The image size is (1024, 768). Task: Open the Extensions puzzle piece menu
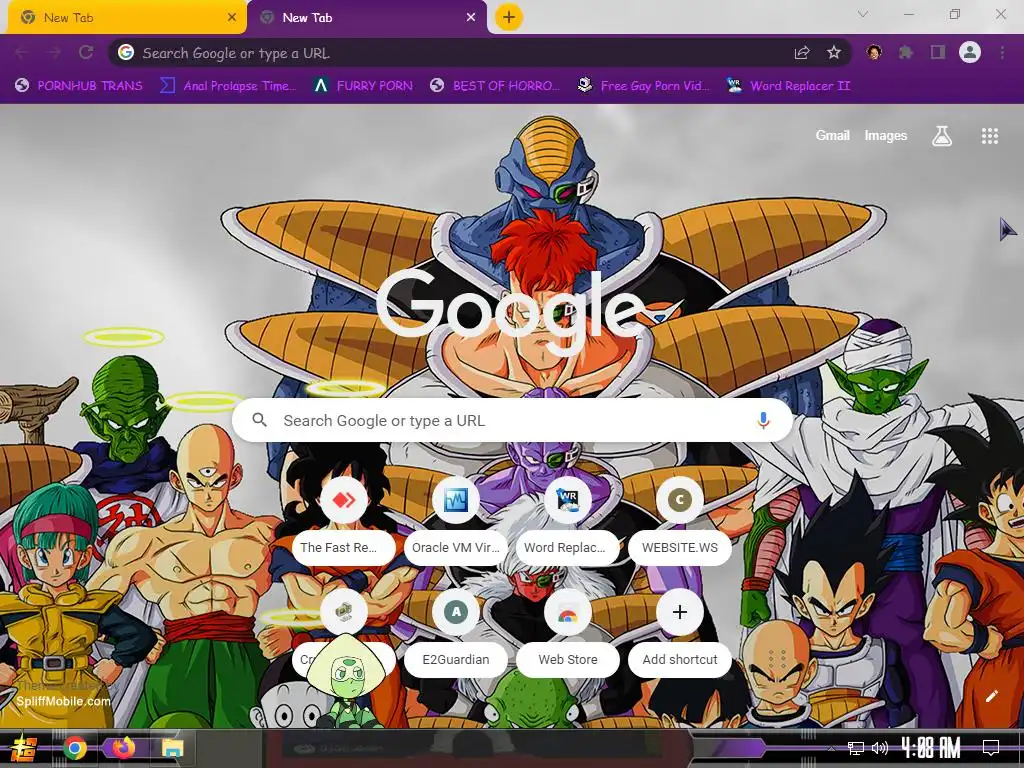[906, 52]
